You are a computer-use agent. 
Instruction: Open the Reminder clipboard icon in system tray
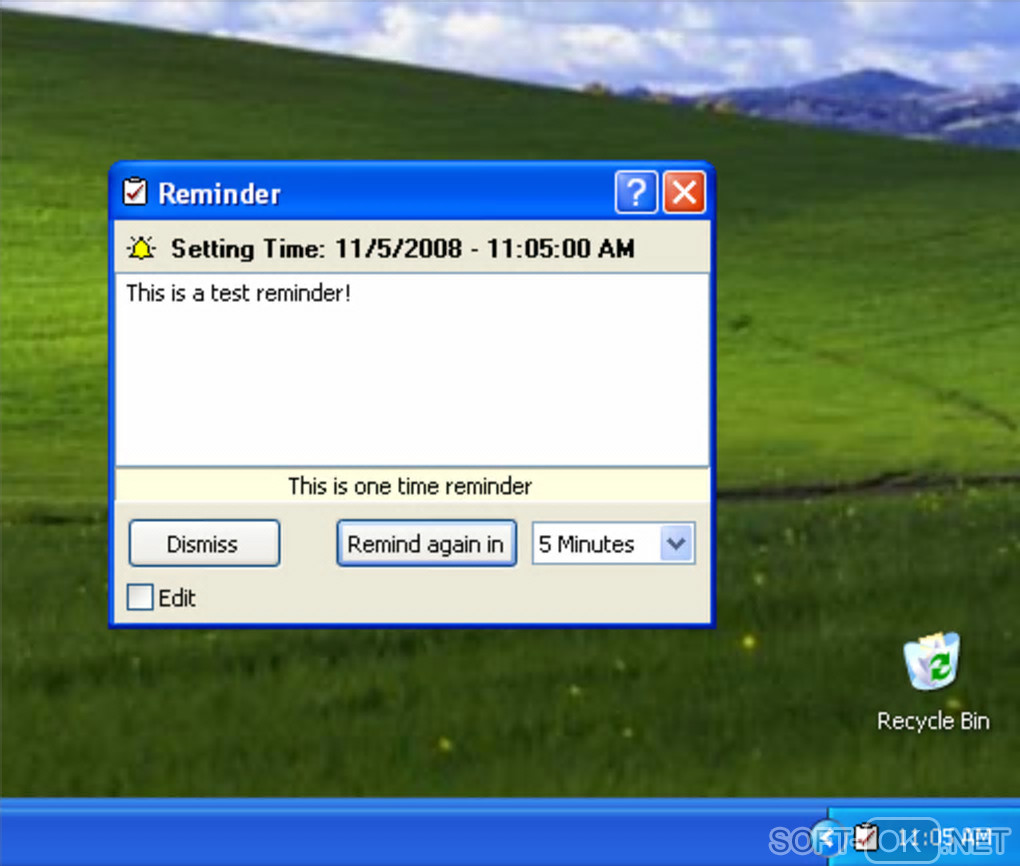pos(866,837)
